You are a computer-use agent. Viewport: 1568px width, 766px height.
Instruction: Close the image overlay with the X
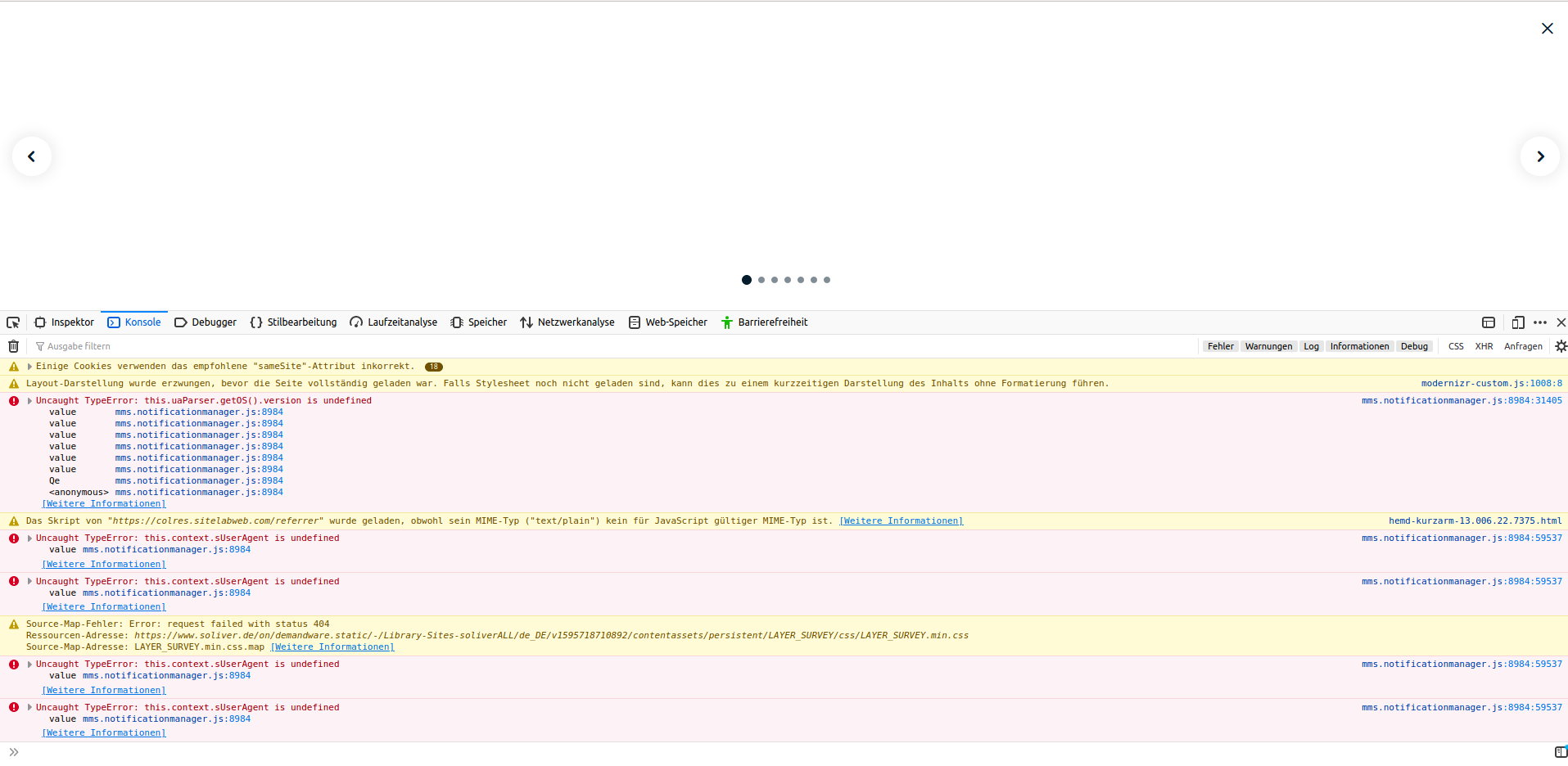pyautogui.click(x=1547, y=29)
